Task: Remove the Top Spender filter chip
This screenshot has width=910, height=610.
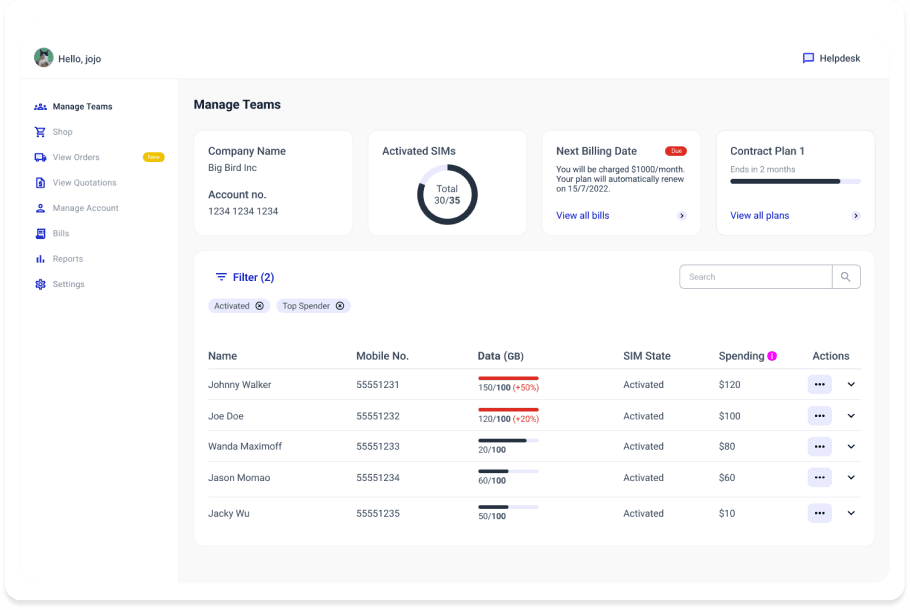Action: pos(340,306)
